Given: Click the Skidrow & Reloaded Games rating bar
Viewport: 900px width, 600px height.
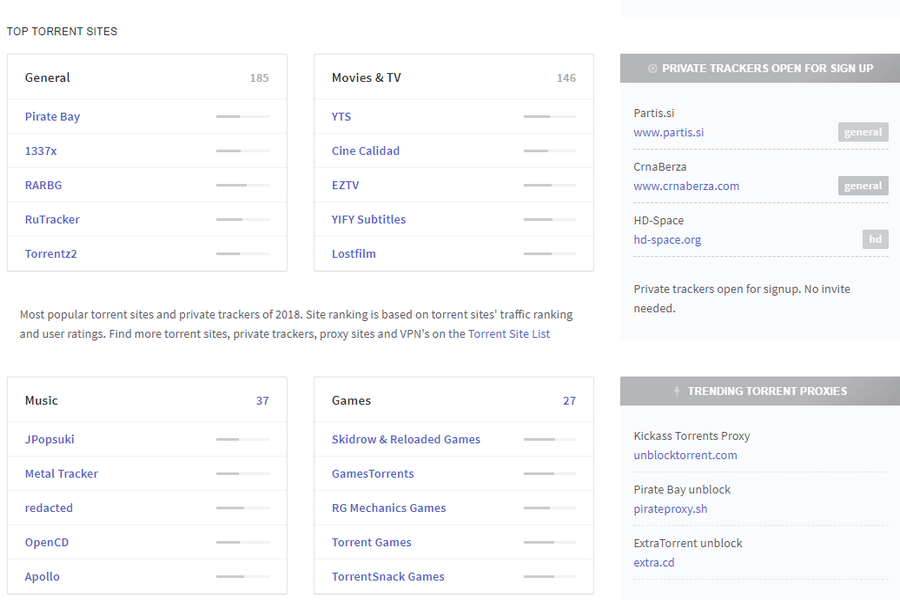Looking at the screenshot, I should pyautogui.click(x=549, y=439).
